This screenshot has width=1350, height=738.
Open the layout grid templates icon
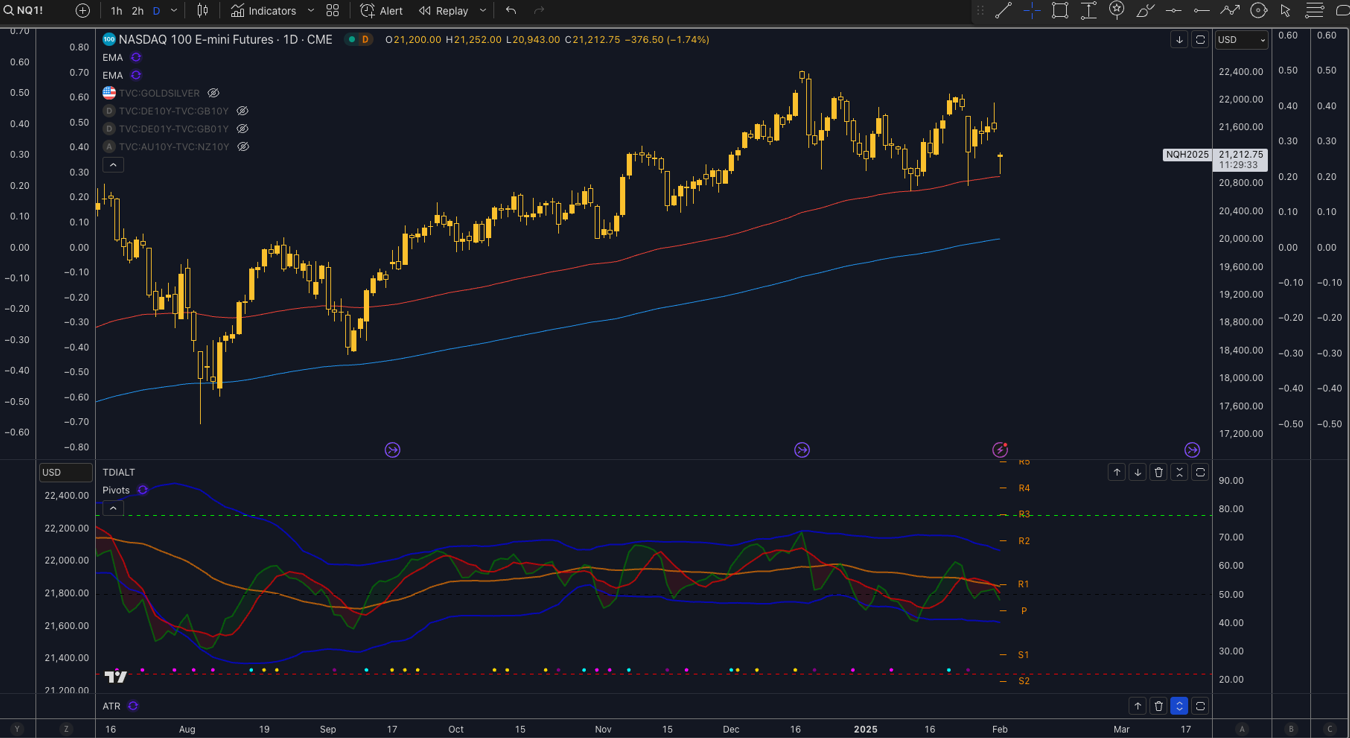coord(332,11)
